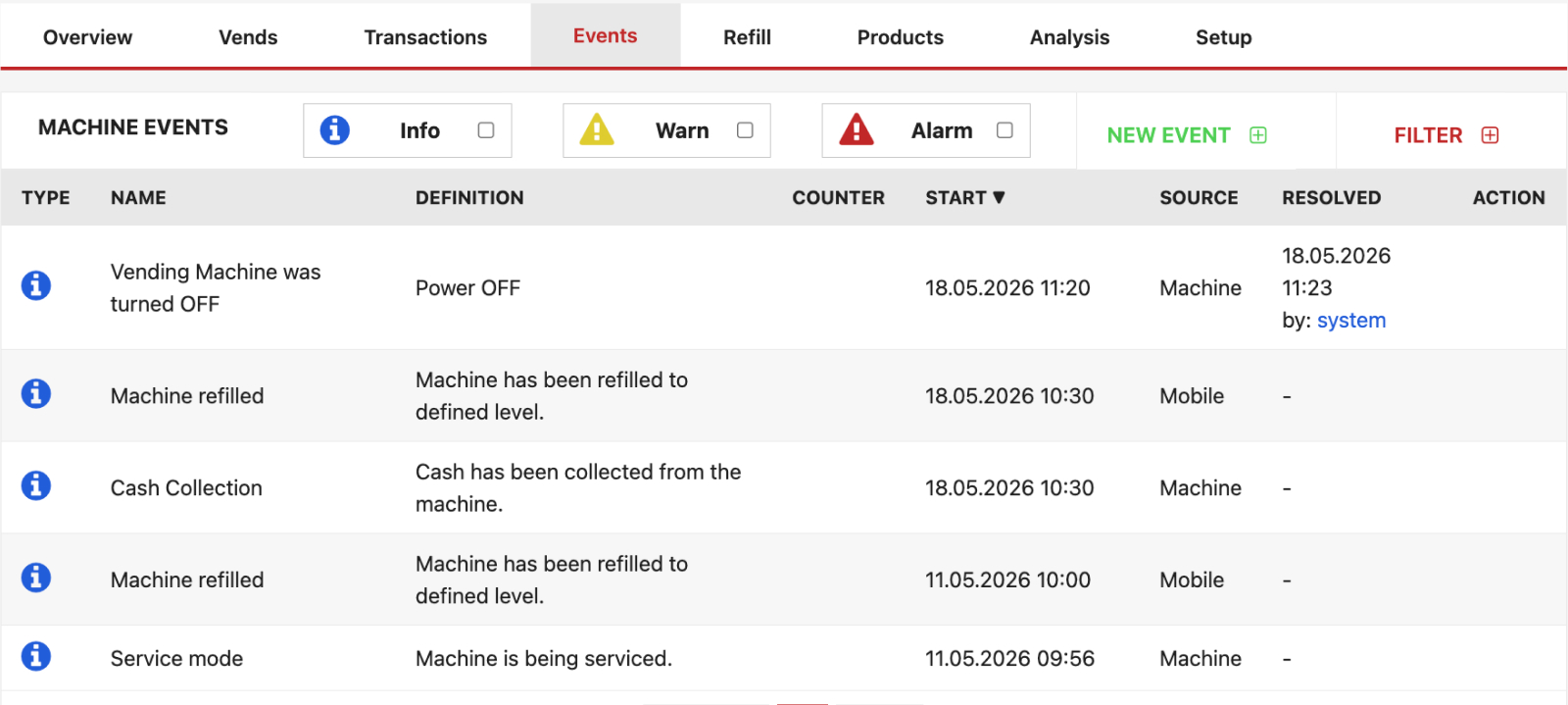Open the FILTER panel
1568x705 pixels.
[1446, 135]
